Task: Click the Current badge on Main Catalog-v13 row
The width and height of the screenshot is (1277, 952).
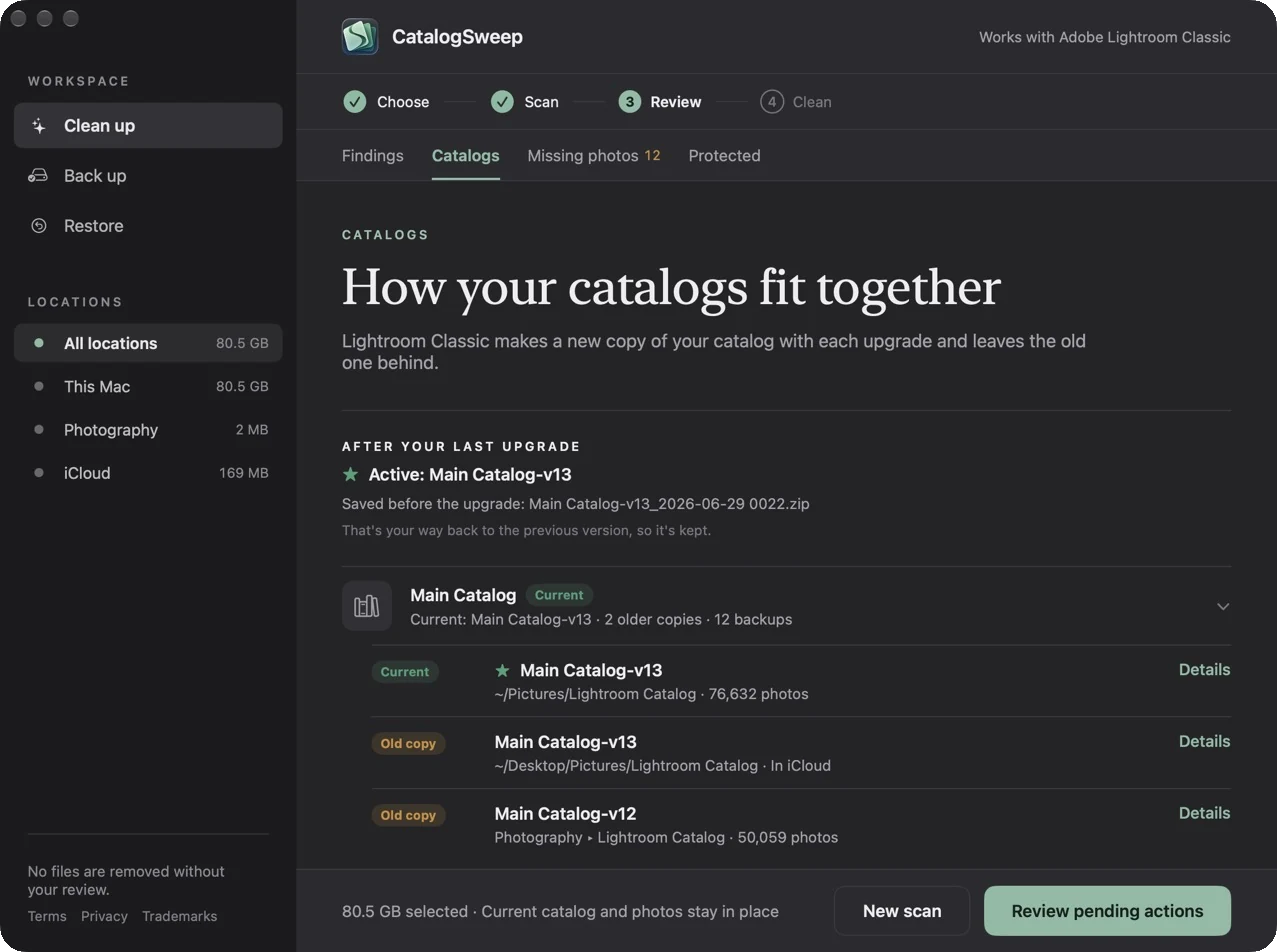Action: pyautogui.click(x=405, y=672)
